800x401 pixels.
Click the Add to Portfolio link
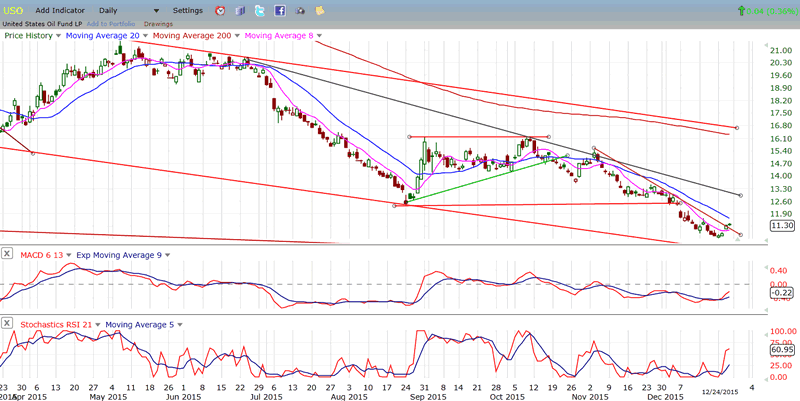112,23
